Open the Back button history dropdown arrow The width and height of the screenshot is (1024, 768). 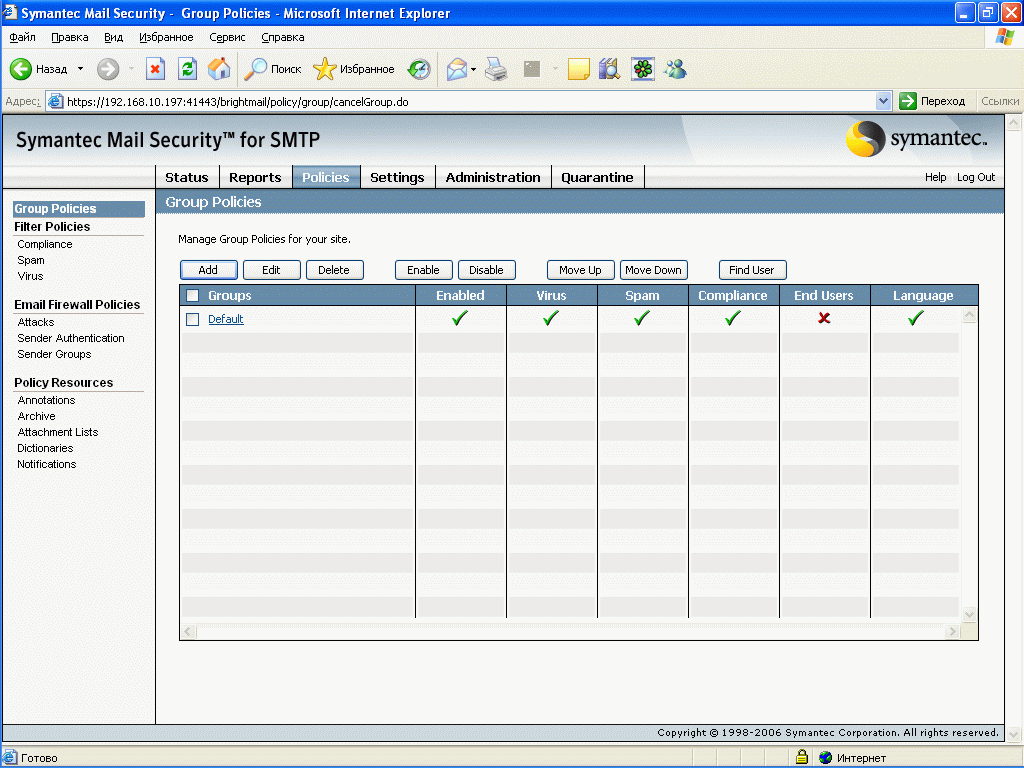[x=81, y=69]
